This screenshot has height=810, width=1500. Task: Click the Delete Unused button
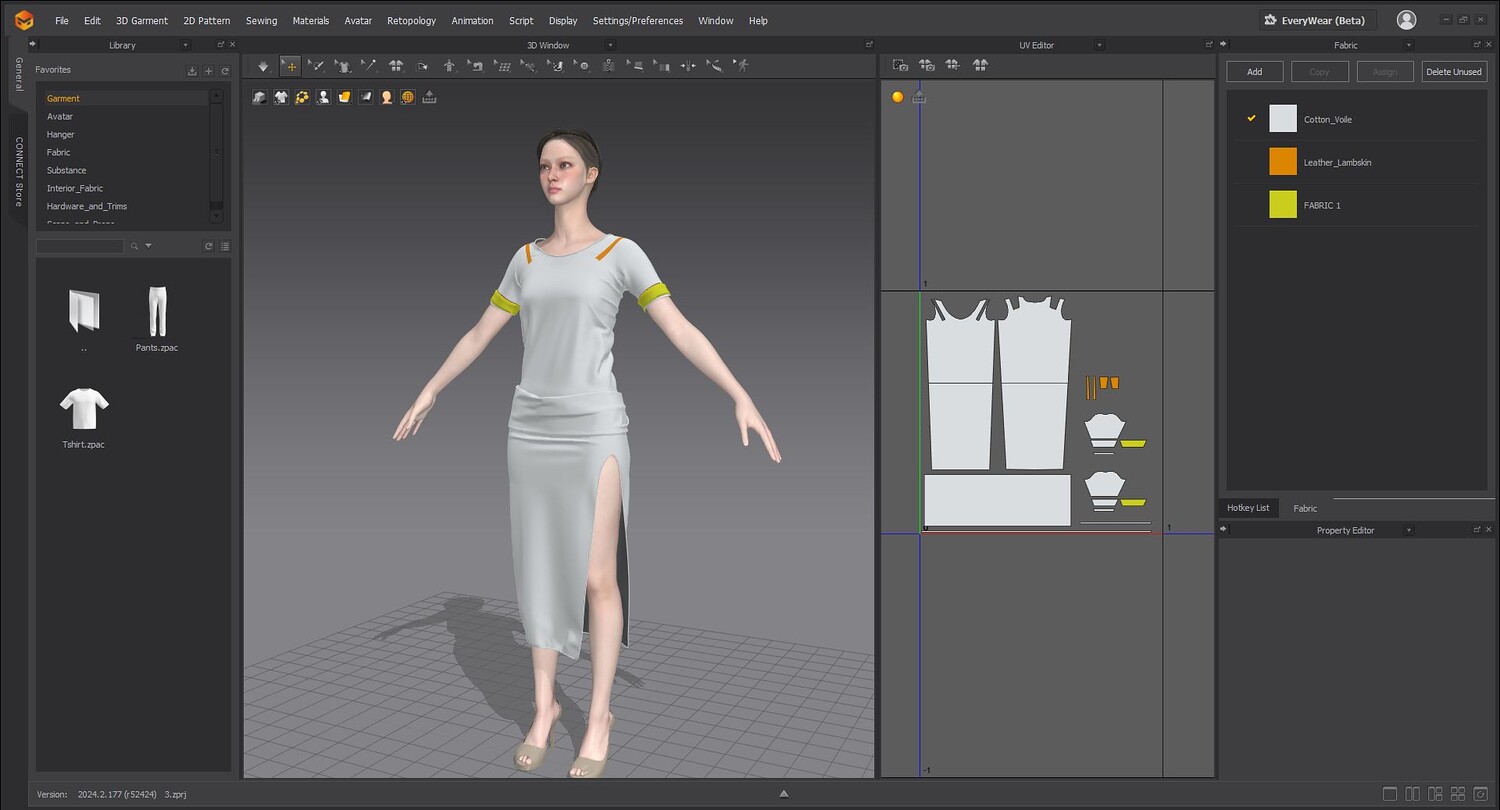(x=1453, y=72)
